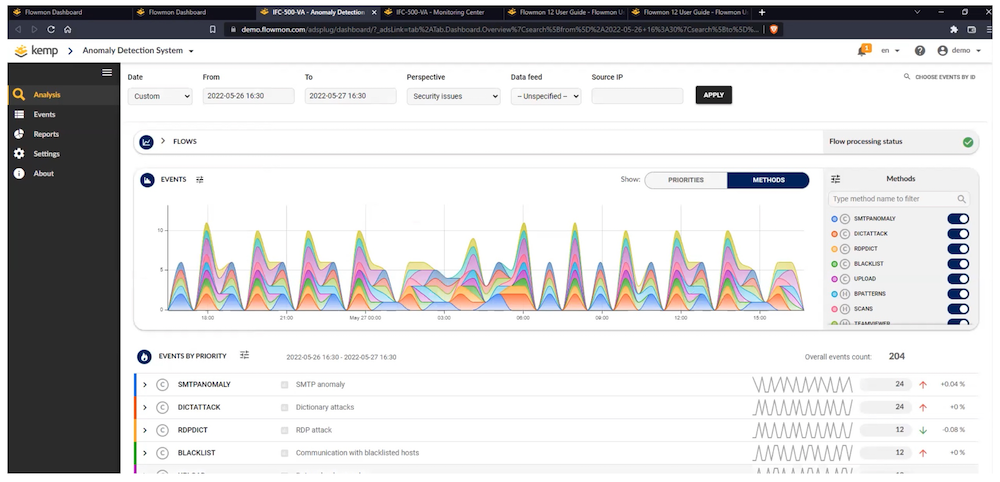The height and width of the screenshot is (482, 1000).
Task: Click the help question mark icon
Action: [x=919, y=50]
